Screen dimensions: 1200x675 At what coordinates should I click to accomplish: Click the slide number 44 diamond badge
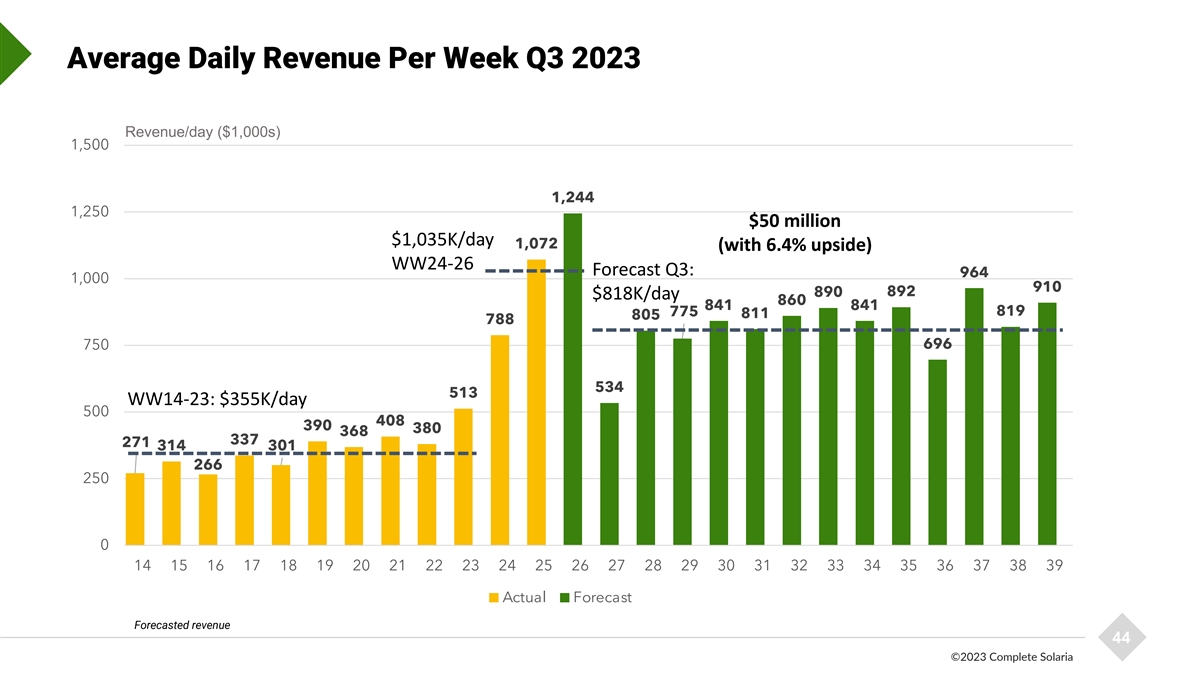(x=1120, y=637)
